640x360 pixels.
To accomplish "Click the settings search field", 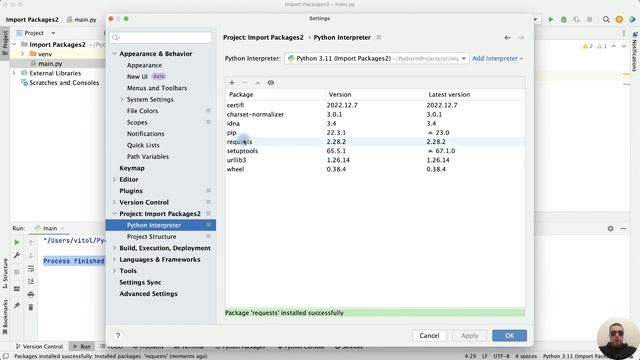I will pyautogui.click(x=161, y=38).
